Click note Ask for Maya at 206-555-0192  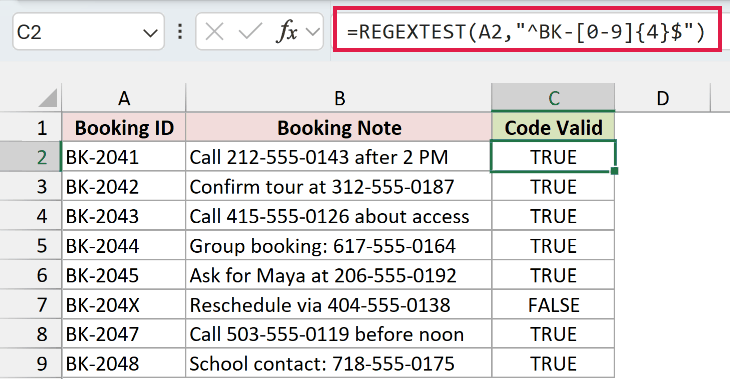[338, 275]
